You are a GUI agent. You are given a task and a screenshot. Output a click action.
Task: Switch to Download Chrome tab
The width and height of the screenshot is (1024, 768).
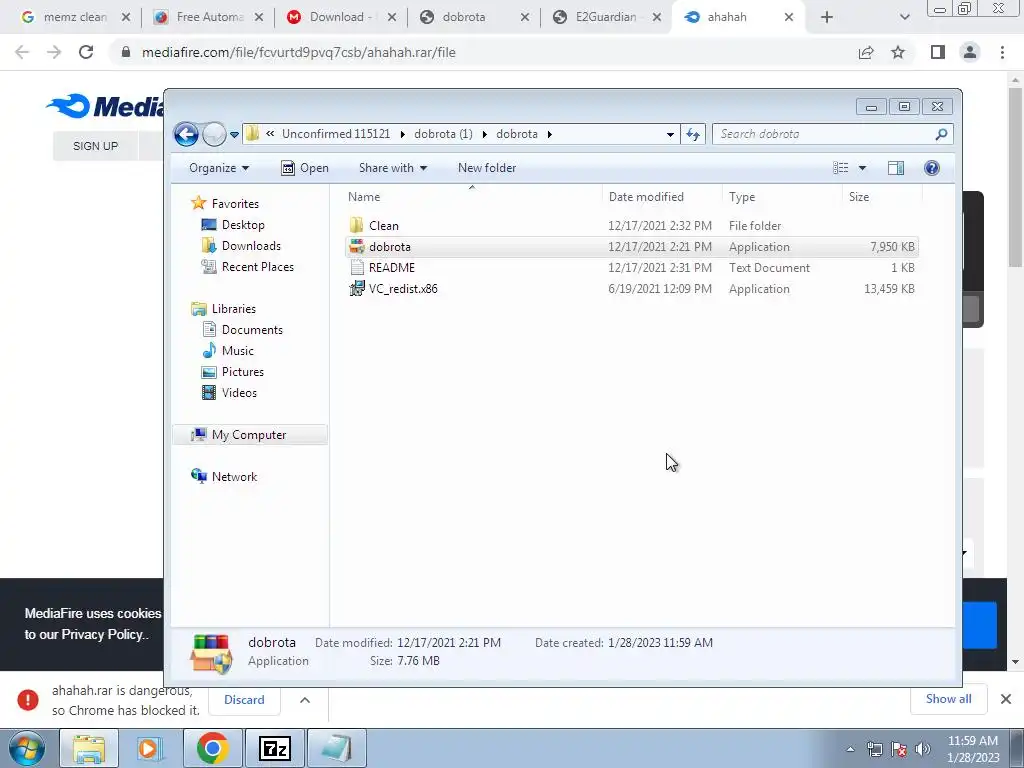[x=342, y=17]
